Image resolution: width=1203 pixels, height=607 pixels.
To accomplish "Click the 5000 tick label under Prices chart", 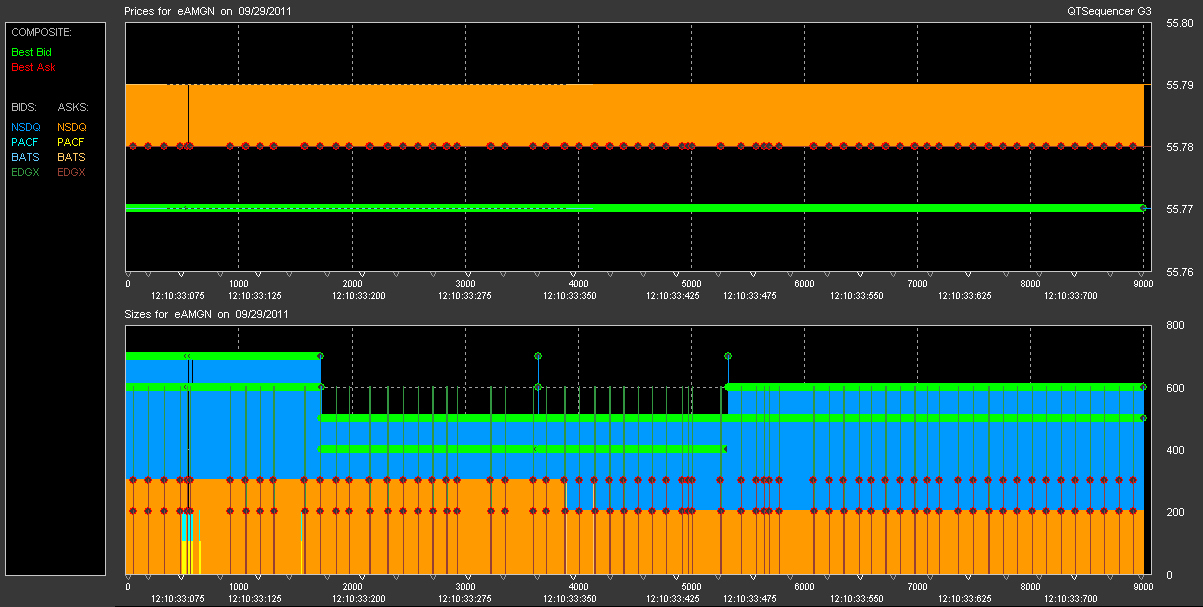I will (690, 284).
